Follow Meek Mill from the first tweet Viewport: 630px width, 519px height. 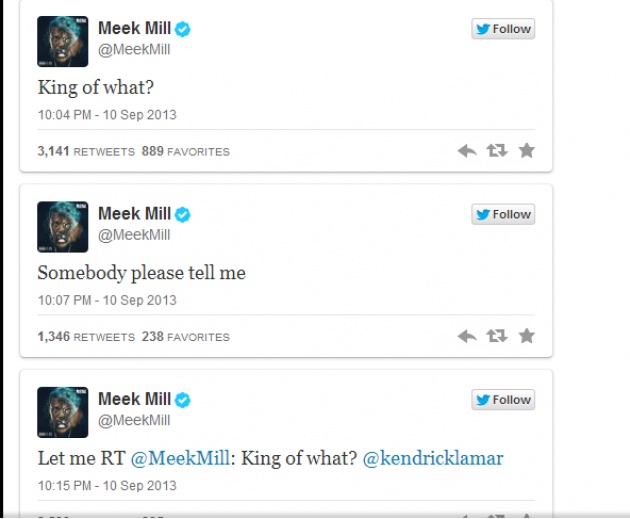click(503, 29)
